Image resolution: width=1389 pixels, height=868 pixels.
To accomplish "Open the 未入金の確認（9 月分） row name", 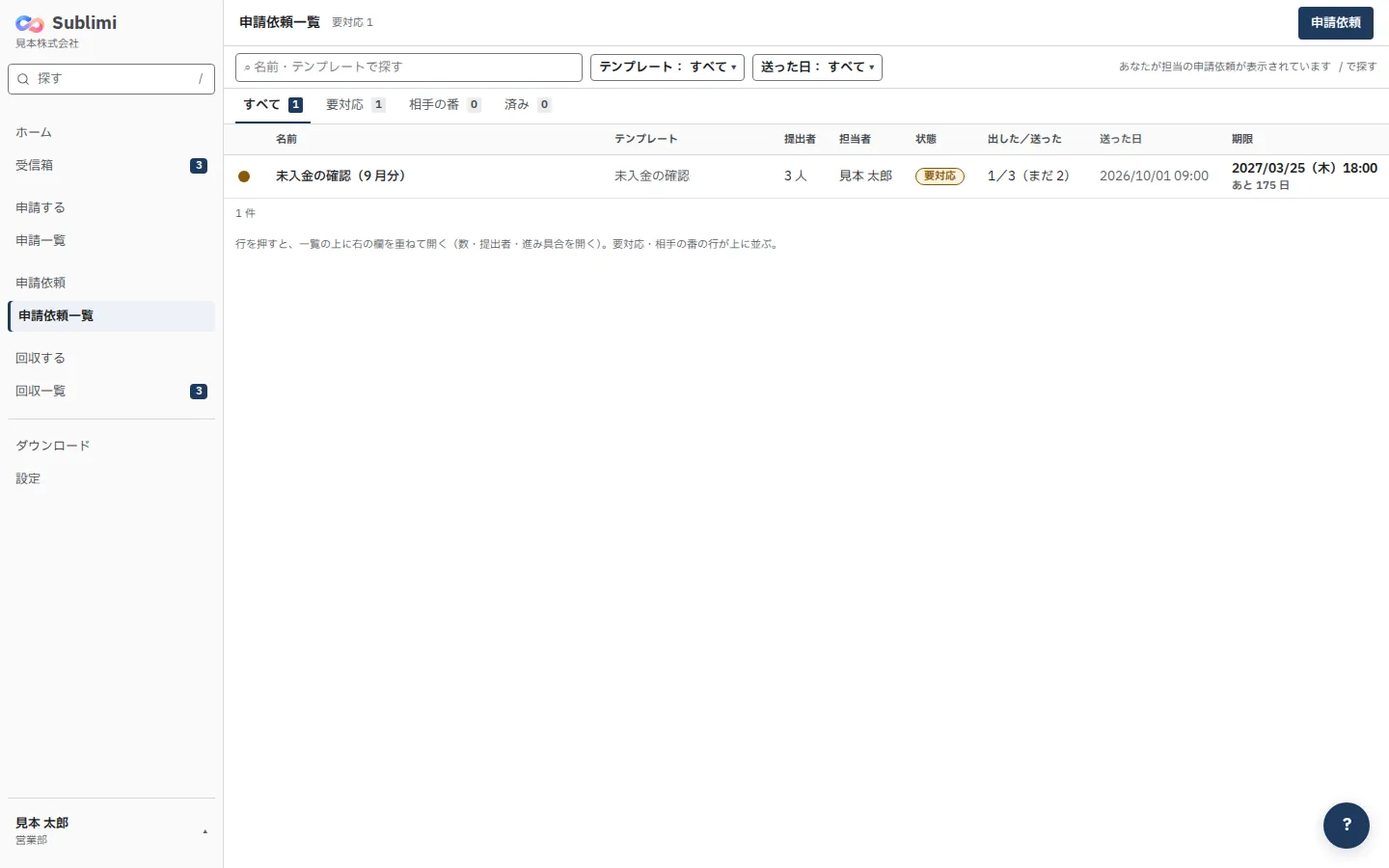I will click(x=340, y=176).
